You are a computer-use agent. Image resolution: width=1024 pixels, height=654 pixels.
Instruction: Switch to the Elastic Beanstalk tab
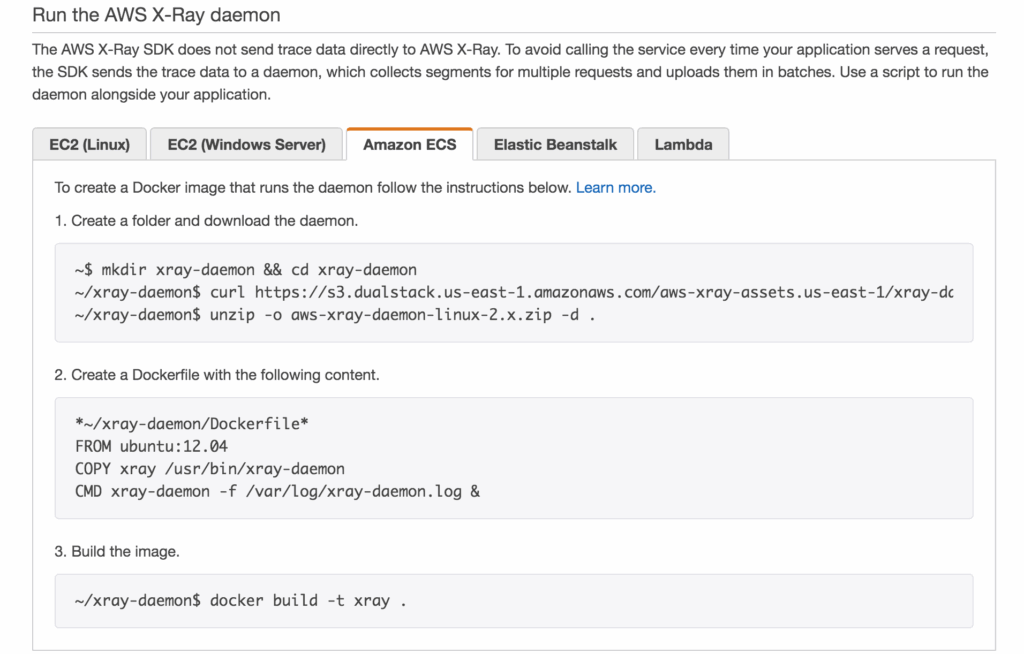[x=555, y=144]
